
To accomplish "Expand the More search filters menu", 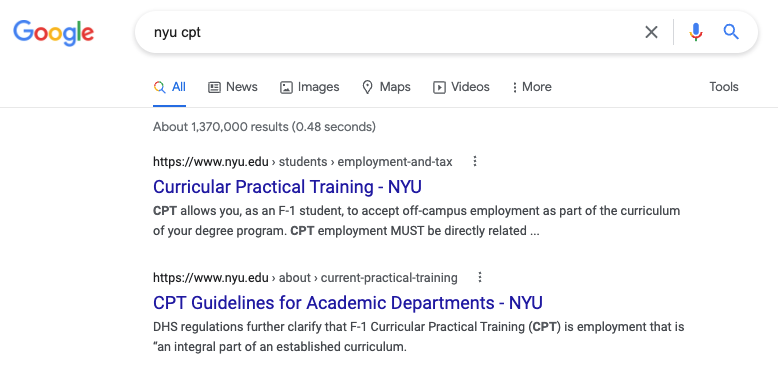I will 531,87.
